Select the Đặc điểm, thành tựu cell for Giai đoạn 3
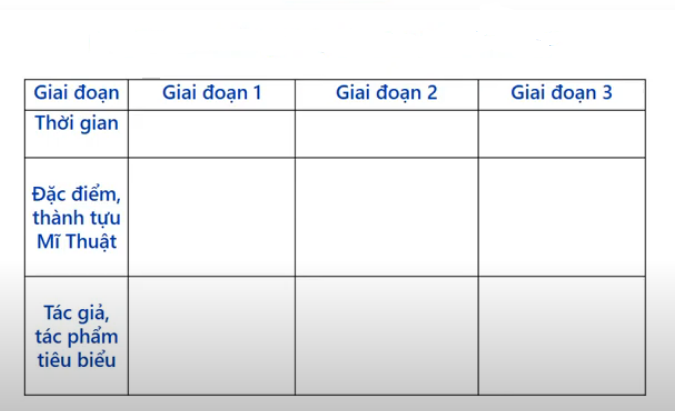 click(x=561, y=216)
